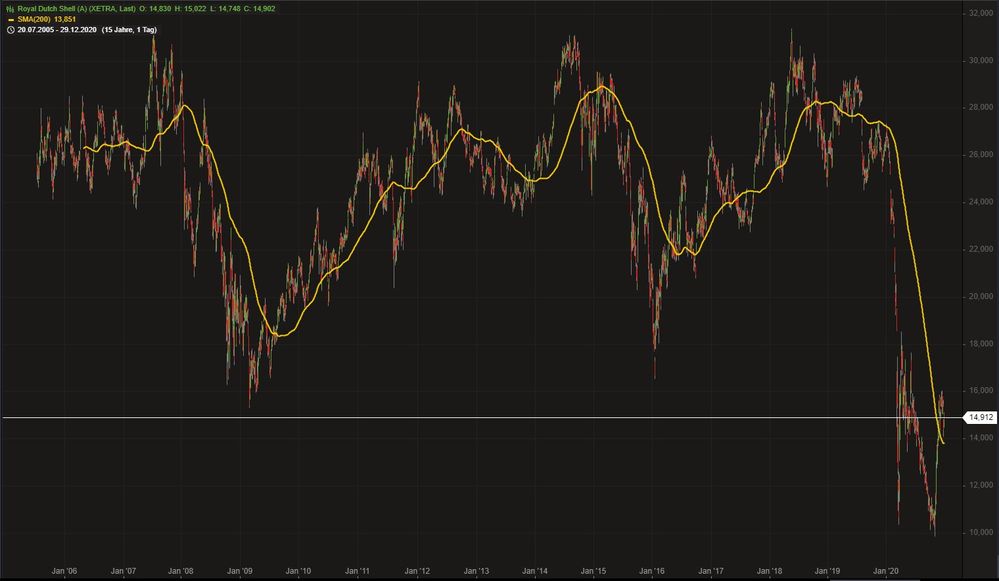The image size is (999, 581).
Task: Click the '10,000' price axis label
Action: [981, 533]
